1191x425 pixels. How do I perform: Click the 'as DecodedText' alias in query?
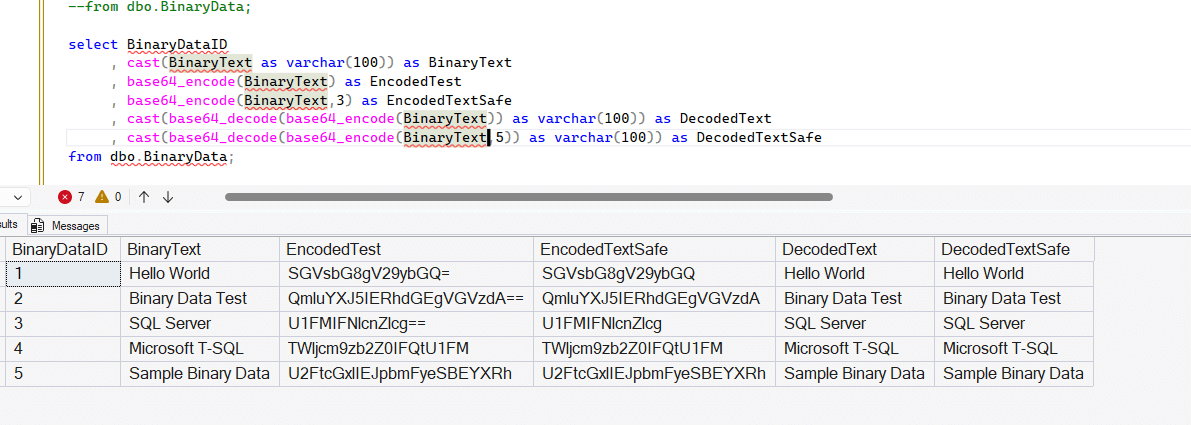pyautogui.click(x=712, y=118)
